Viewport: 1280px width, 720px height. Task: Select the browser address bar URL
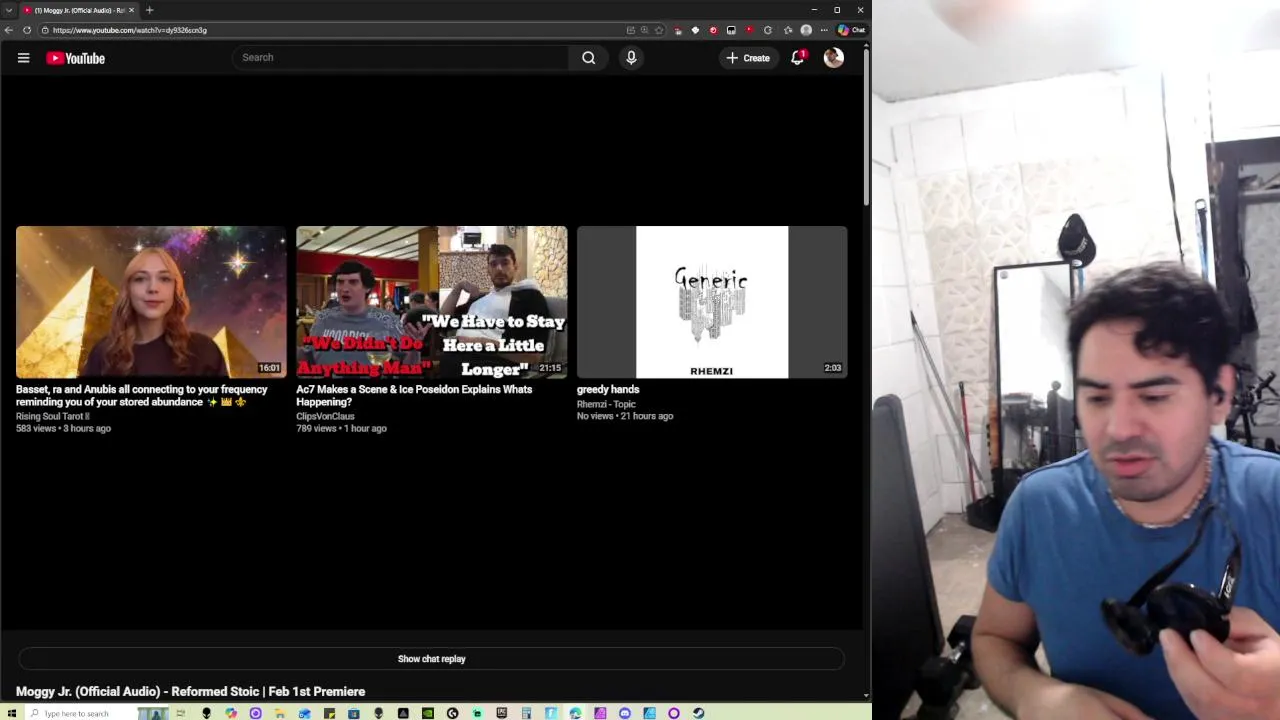[130, 30]
